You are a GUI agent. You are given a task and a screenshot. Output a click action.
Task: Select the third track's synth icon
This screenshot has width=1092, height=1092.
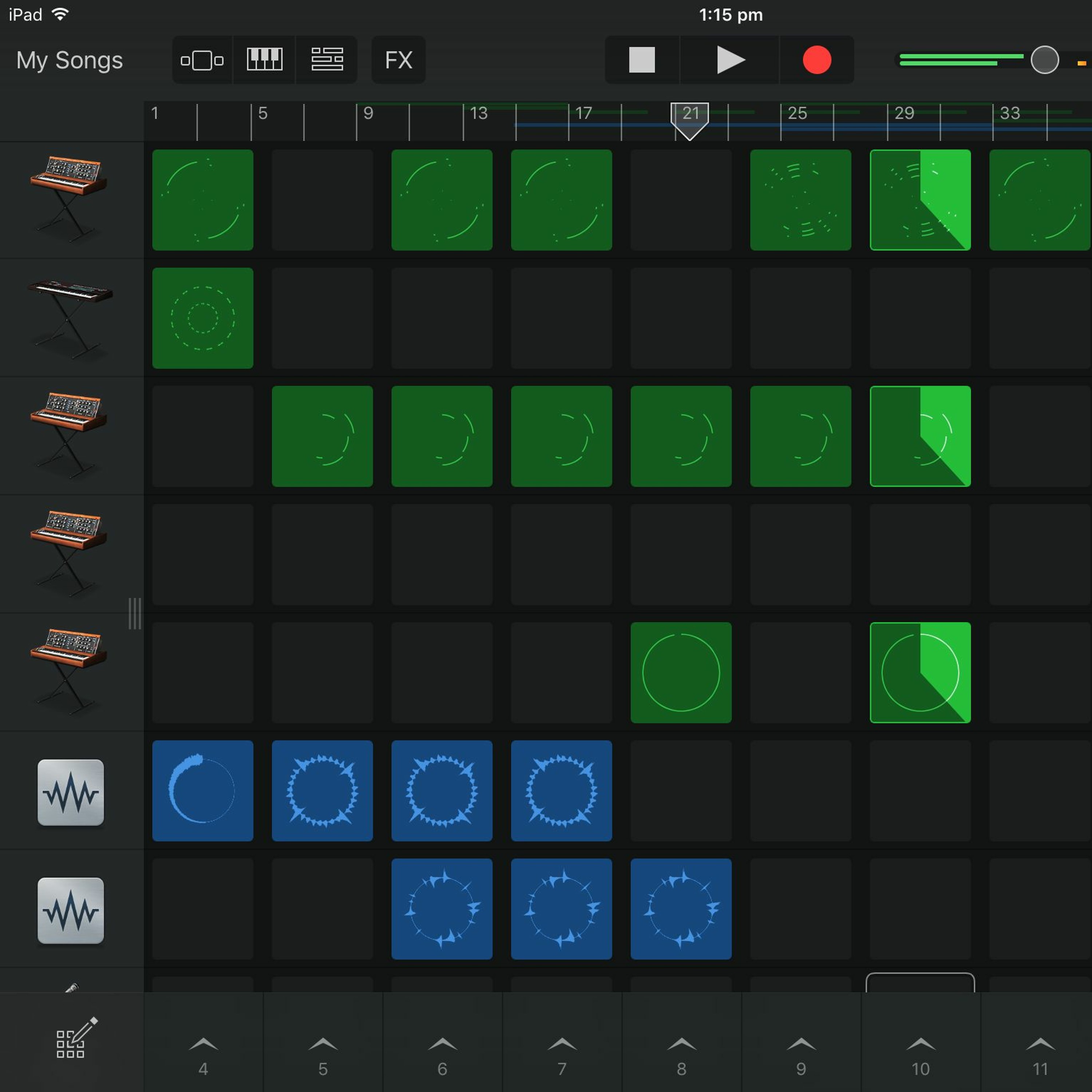[x=69, y=435]
